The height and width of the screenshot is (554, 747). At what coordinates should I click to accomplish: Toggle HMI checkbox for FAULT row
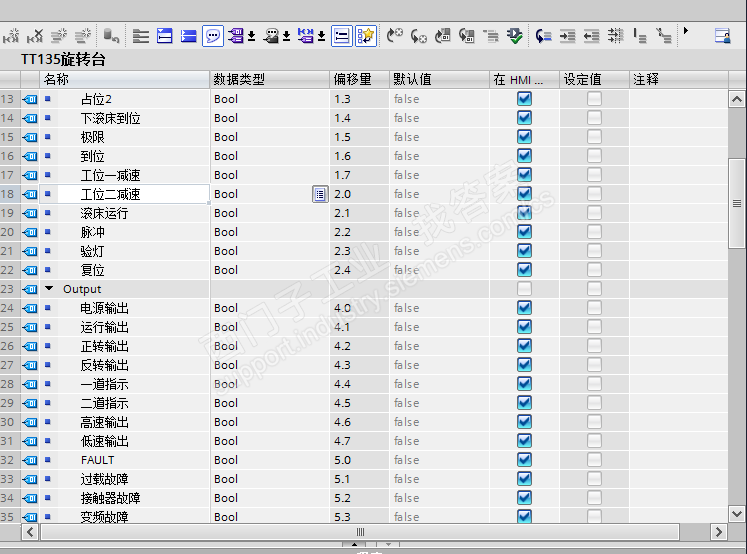coord(525,460)
